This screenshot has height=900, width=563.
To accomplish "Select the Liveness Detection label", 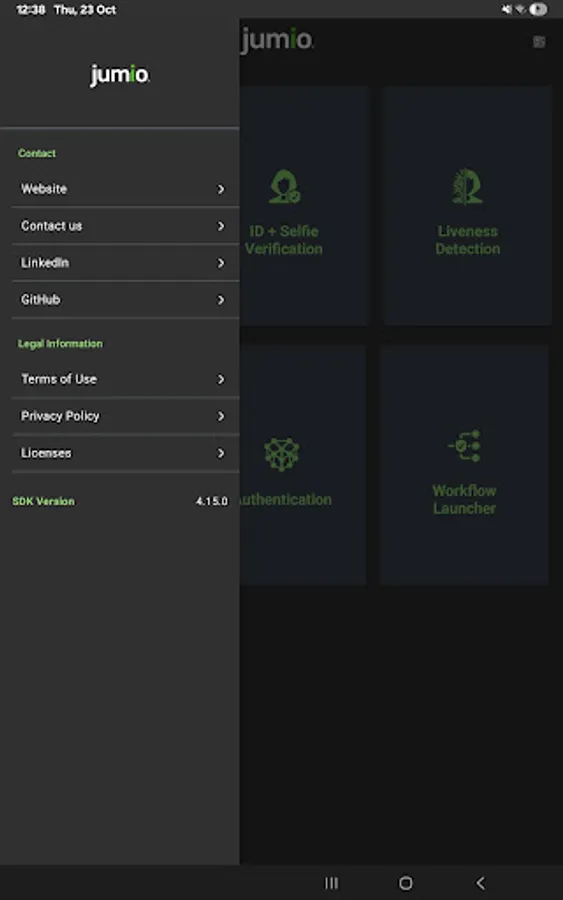I will [467, 240].
